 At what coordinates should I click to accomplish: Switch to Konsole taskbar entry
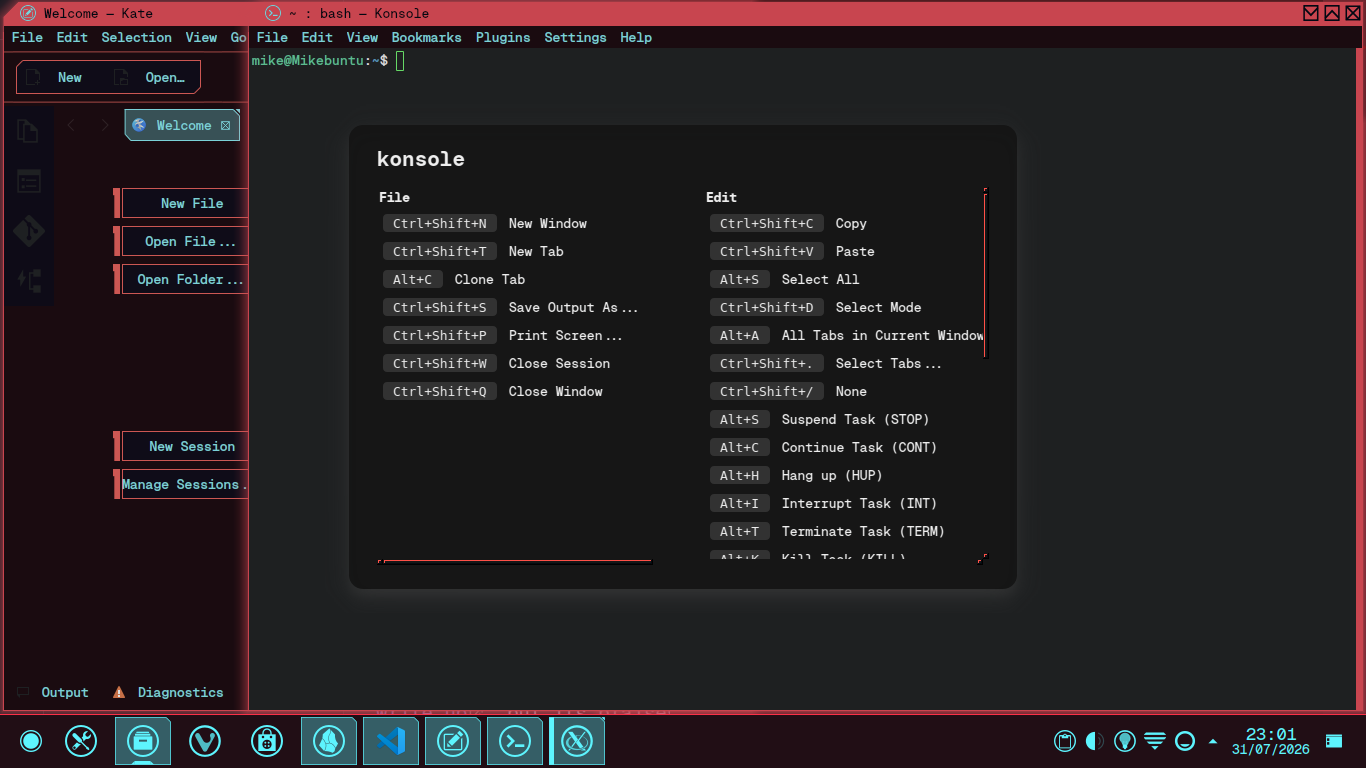[515, 741]
